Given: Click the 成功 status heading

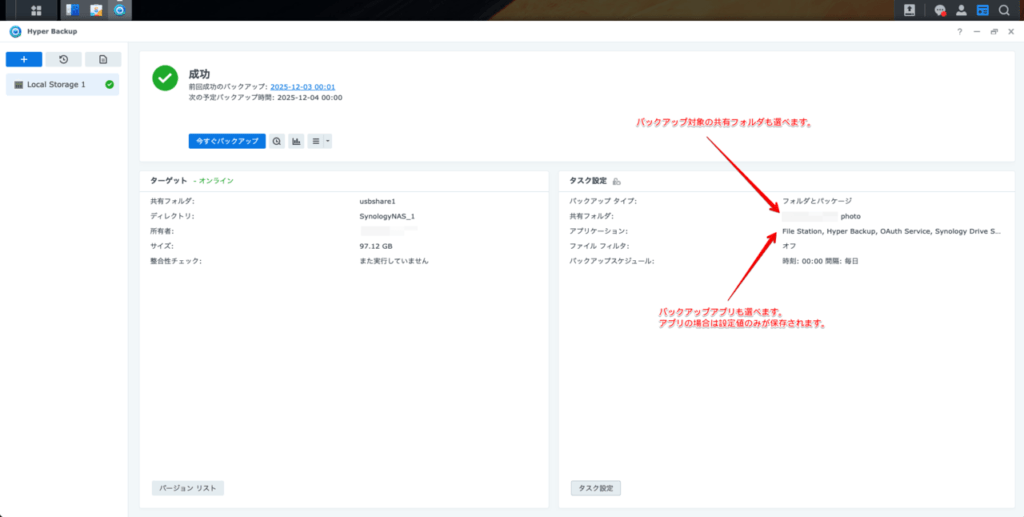Looking at the screenshot, I should pos(199,74).
